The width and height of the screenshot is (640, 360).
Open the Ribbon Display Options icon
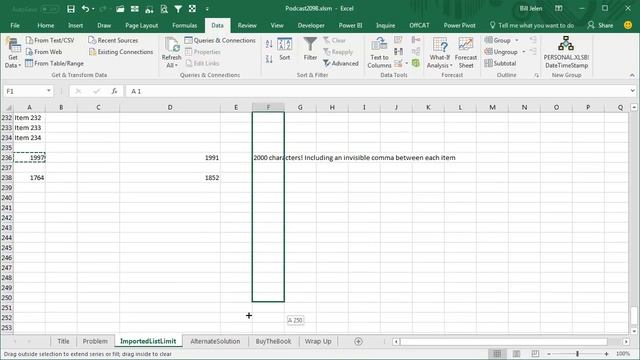(559, 9)
